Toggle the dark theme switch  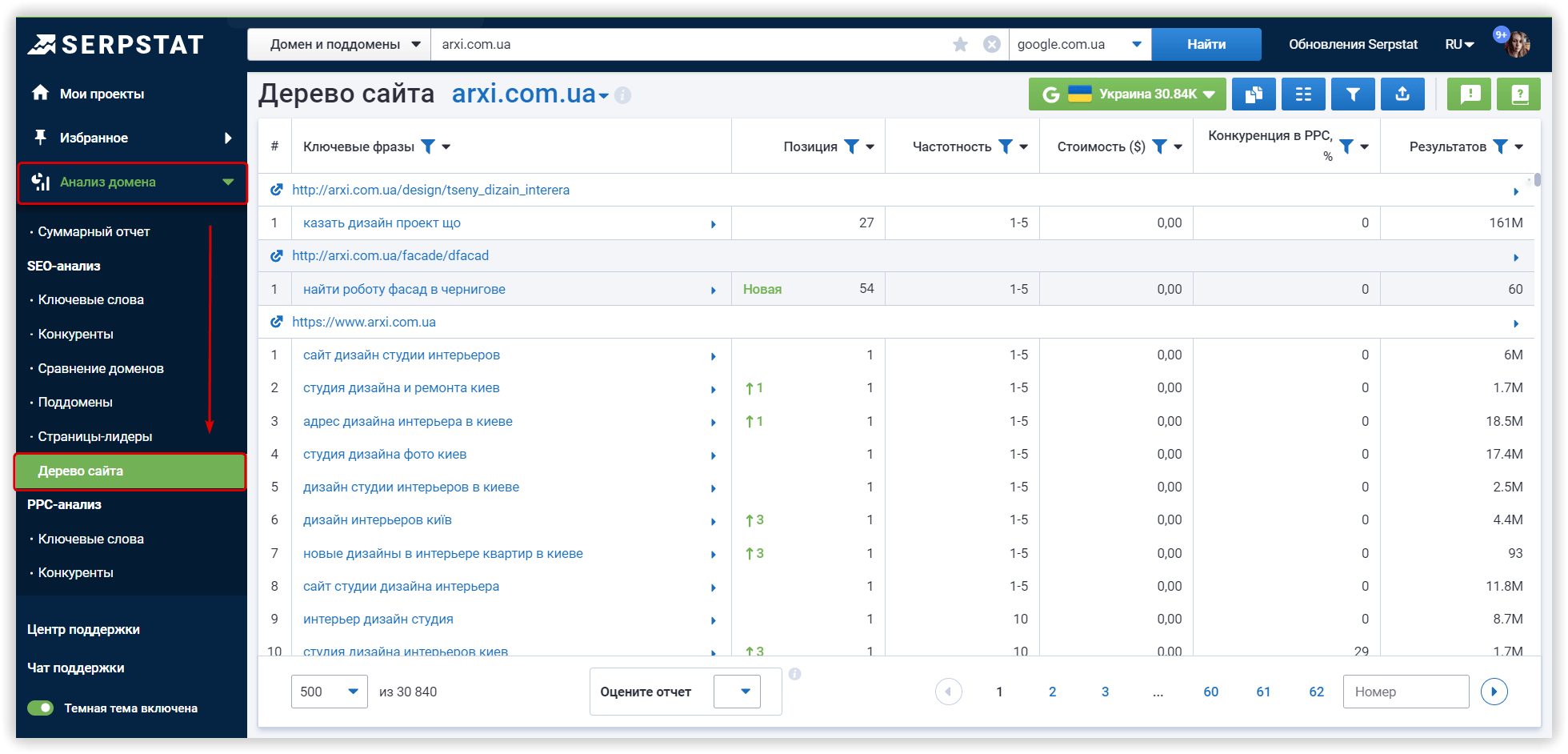(x=41, y=708)
